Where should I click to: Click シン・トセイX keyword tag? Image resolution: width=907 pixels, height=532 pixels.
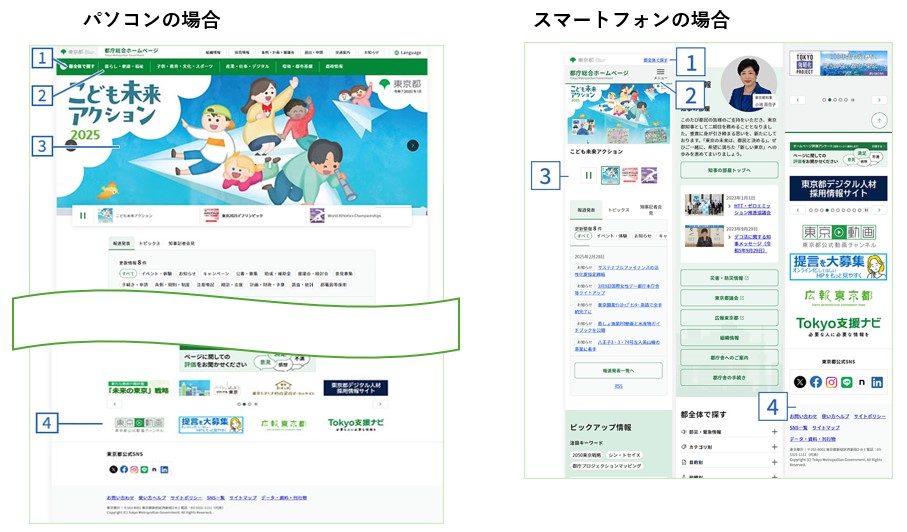coord(624,455)
